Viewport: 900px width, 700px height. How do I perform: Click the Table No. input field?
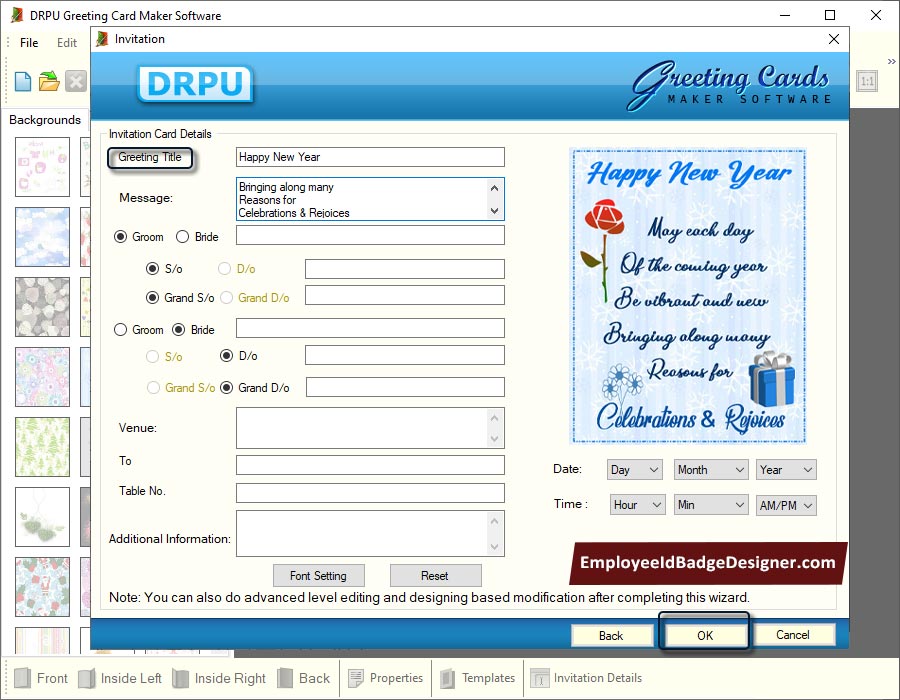370,493
